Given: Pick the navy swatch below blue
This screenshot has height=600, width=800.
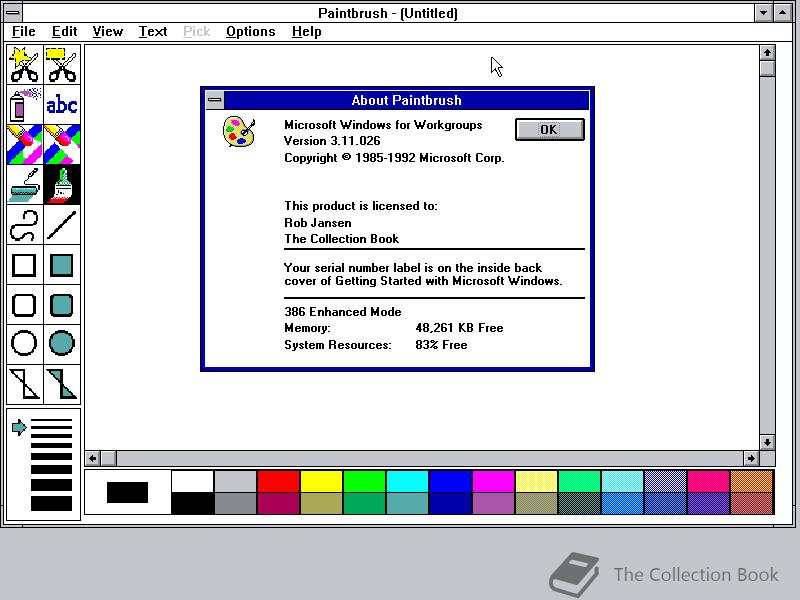Looking at the screenshot, I should click(x=451, y=503).
